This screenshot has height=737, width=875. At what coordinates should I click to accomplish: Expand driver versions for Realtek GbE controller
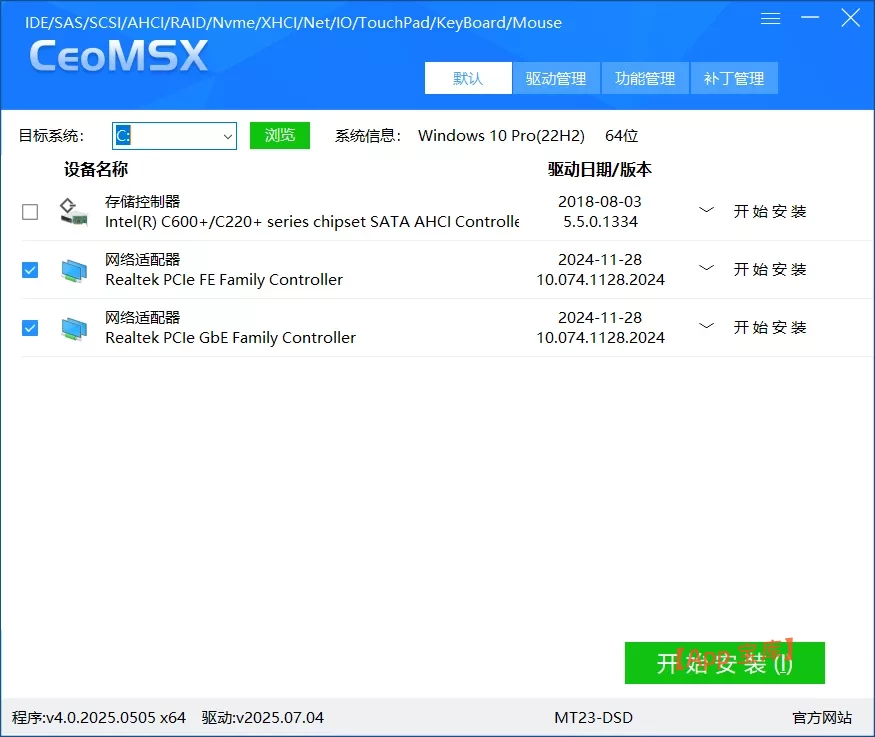tap(707, 327)
